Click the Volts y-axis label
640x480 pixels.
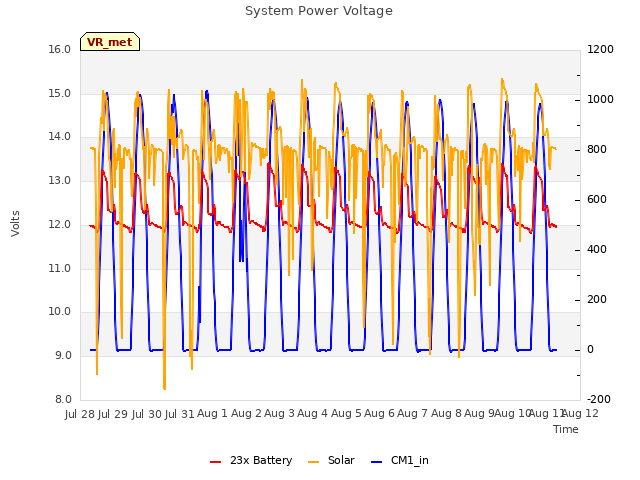[16, 223]
